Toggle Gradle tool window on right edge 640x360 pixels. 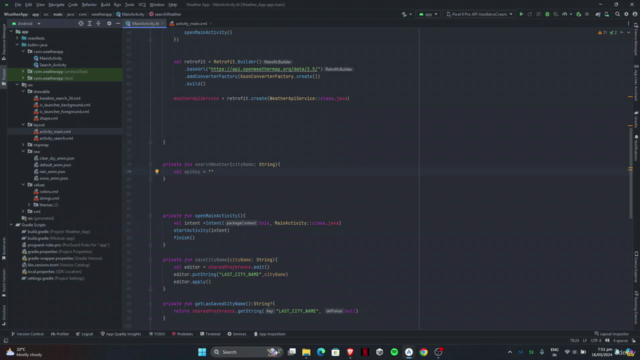pos(636,119)
